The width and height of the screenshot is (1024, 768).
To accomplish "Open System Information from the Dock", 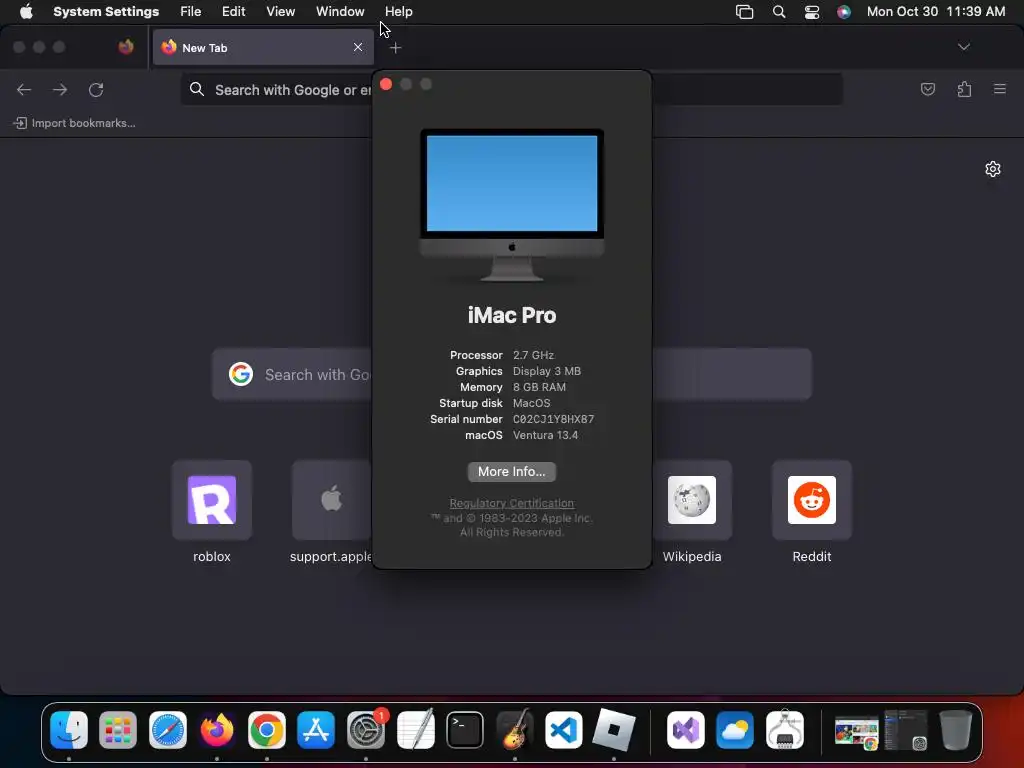I will [784, 729].
